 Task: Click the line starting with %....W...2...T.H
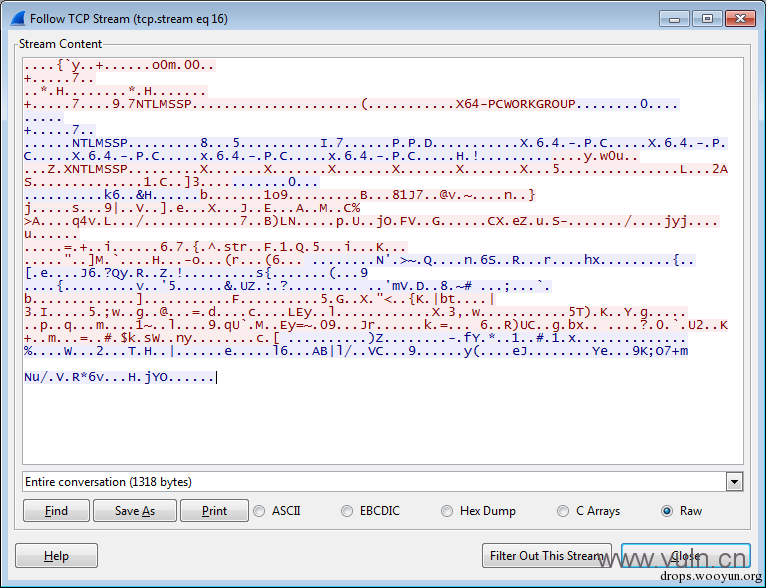click(x=356, y=351)
